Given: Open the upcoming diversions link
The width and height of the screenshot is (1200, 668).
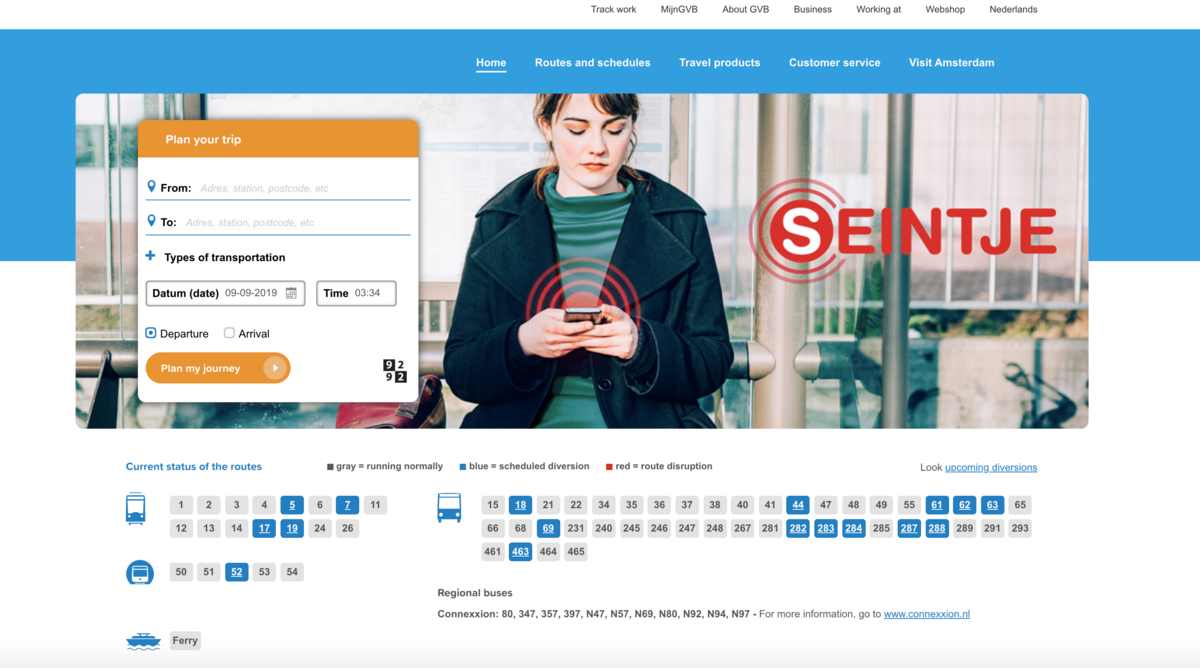Looking at the screenshot, I should click(991, 467).
